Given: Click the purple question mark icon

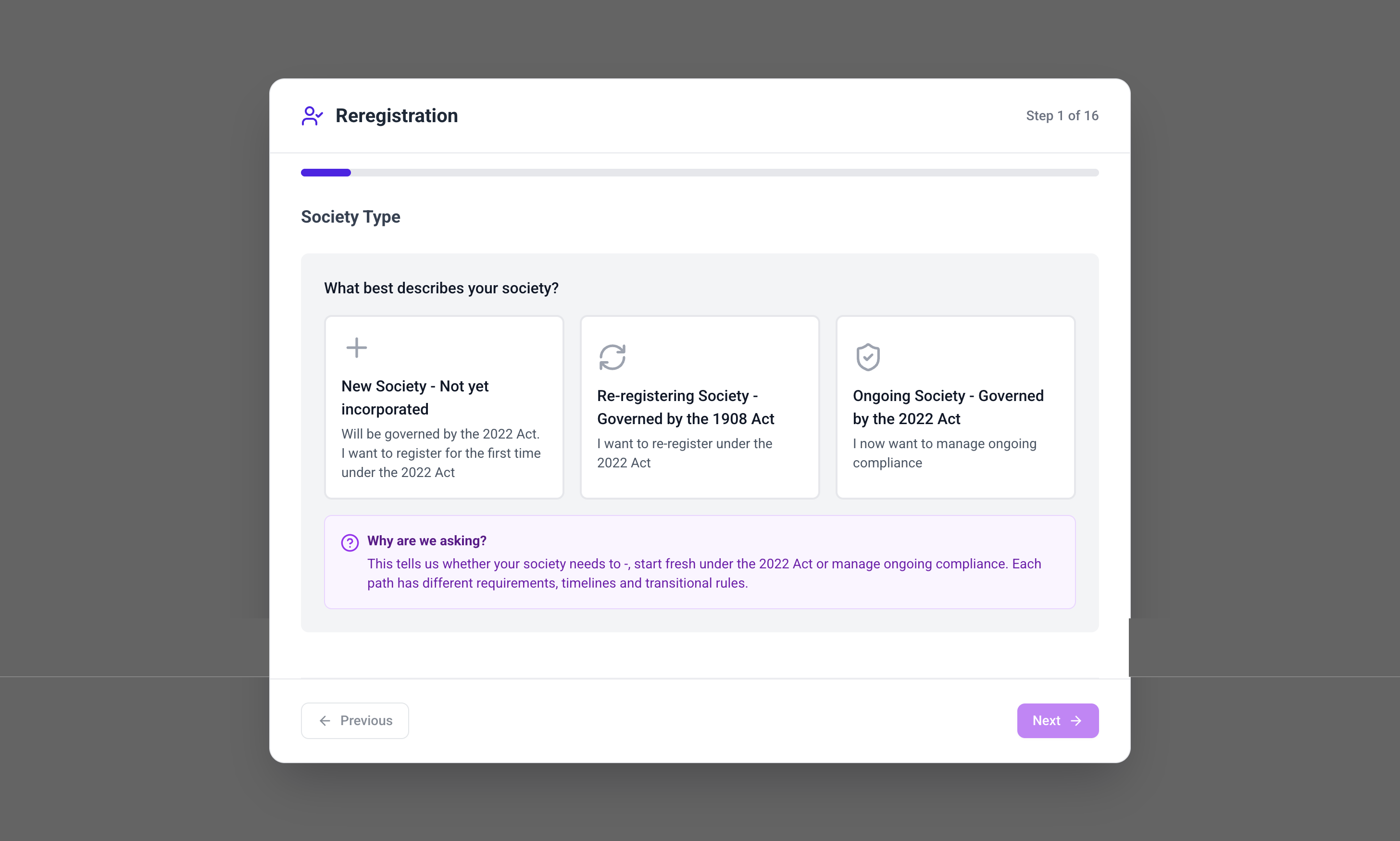Looking at the screenshot, I should 350,542.
